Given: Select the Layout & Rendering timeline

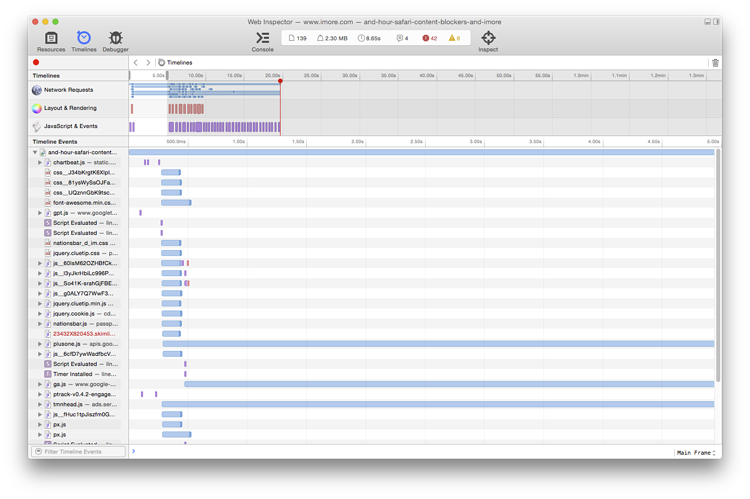Looking at the screenshot, I should point(78,108).
